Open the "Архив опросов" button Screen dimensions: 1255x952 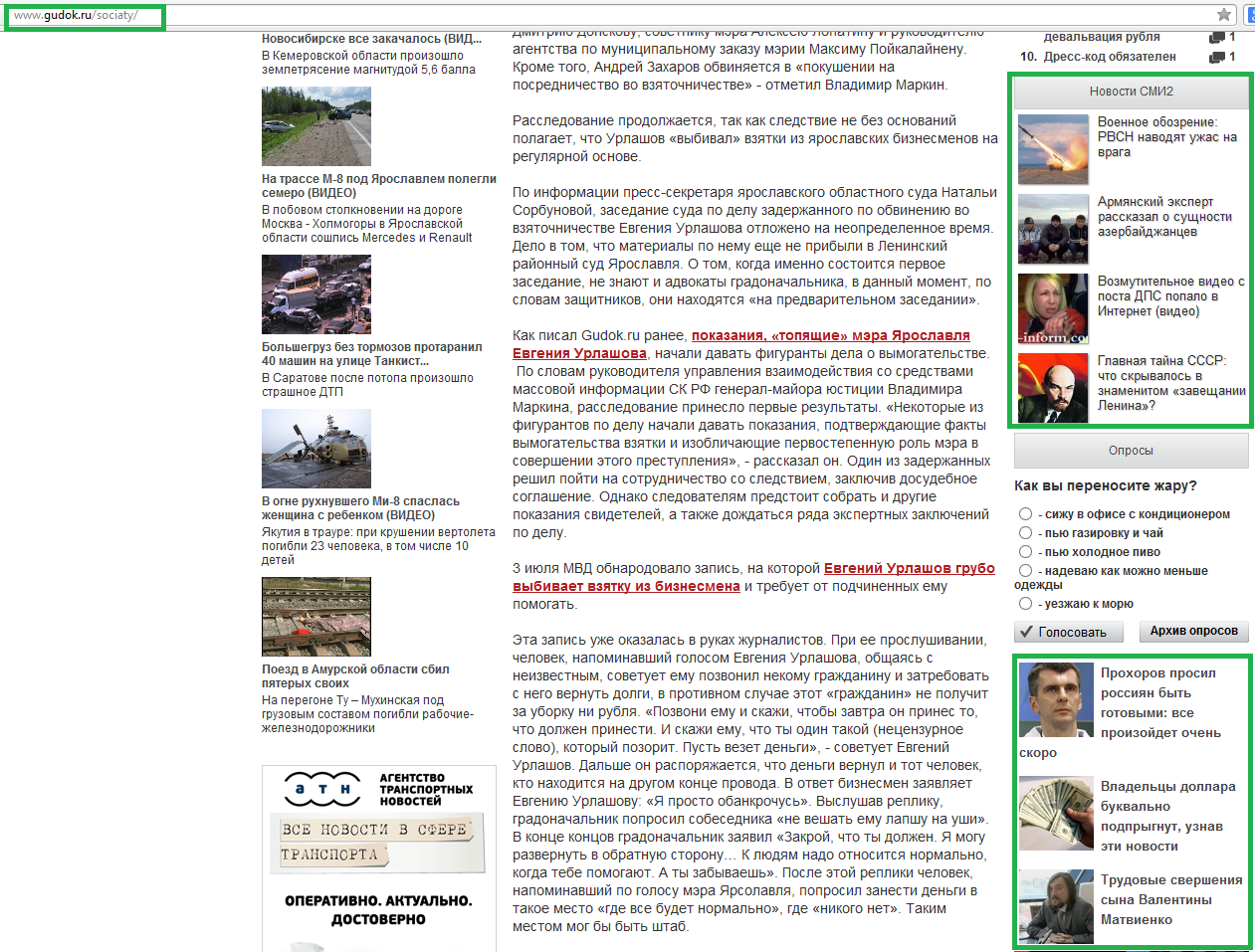point(1193,631)
